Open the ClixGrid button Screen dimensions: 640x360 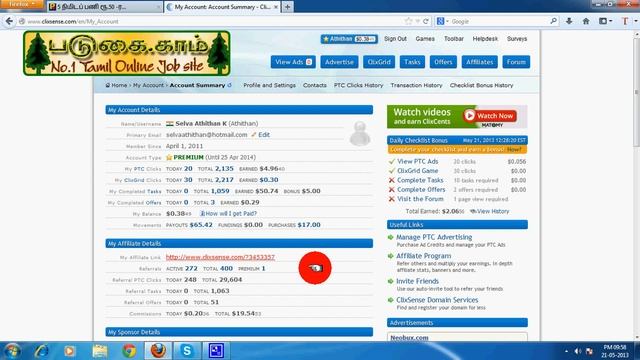[379, 62]
